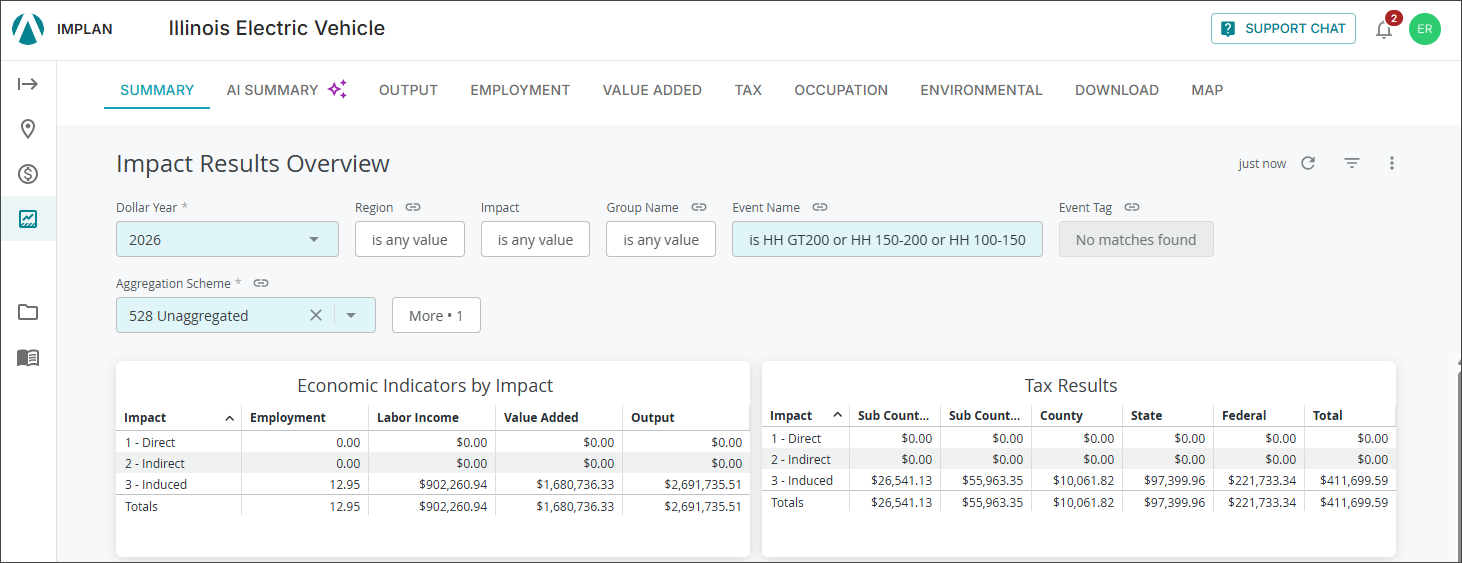Refresh the dashboard results
Viewport: 1462px width, 563px height.
point(1308,163)
